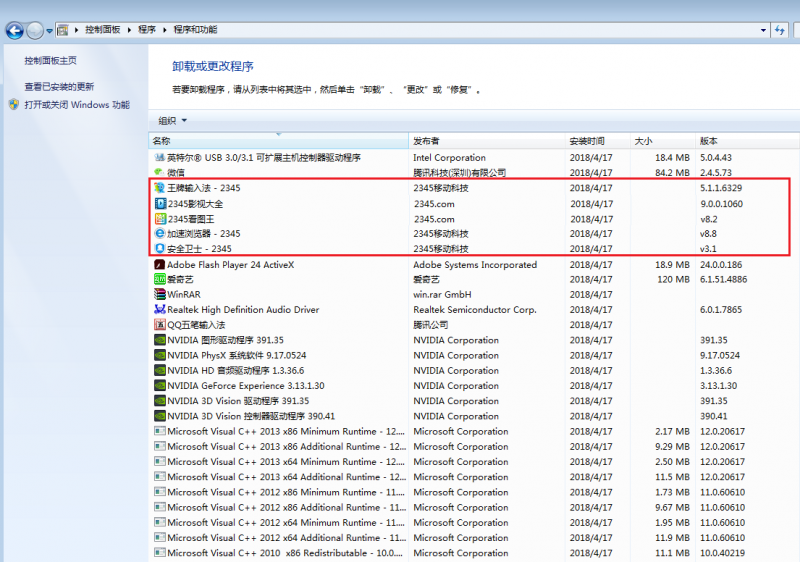Screen dimensions: 800x562
Task: Click publisher win.rar GmbH
Action: click(x=442, y=294)
